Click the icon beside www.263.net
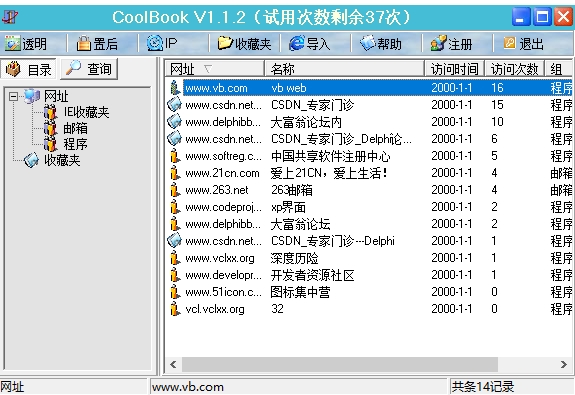This screenshot has width=575, height=395. (175, 190)
